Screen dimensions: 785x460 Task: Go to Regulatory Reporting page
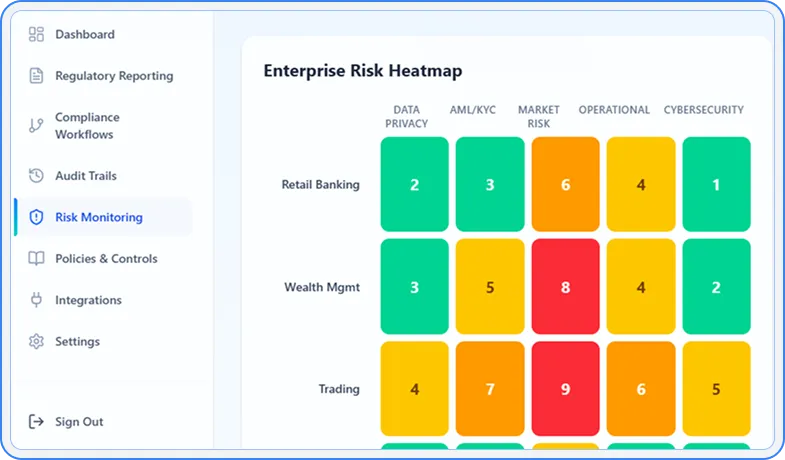(114, 76)
